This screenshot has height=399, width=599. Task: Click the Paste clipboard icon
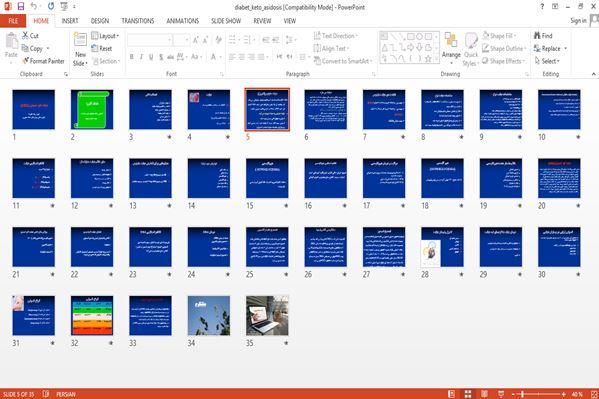point(11,42)
